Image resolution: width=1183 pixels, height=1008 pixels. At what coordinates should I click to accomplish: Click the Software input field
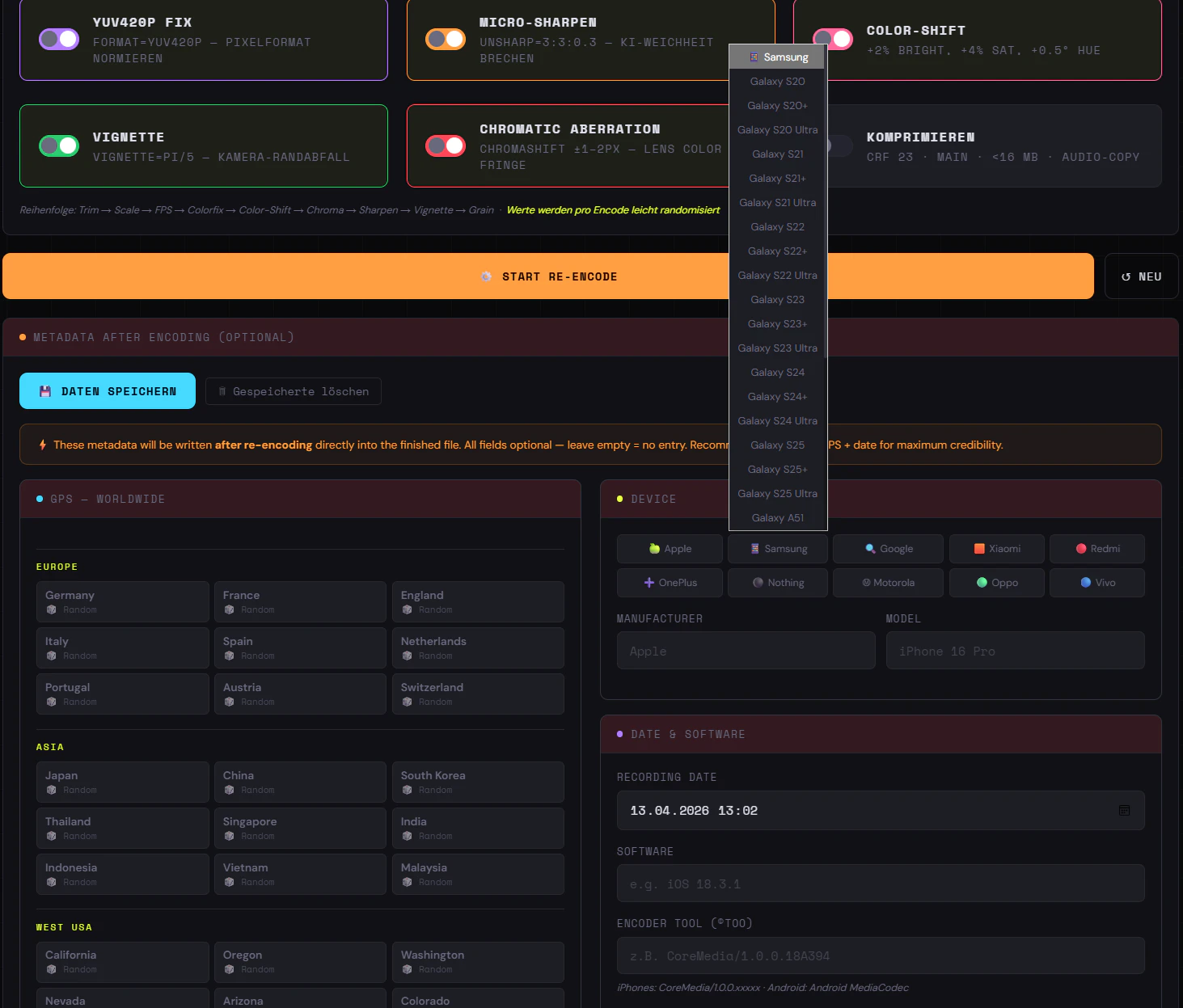(x=881, y=884)
